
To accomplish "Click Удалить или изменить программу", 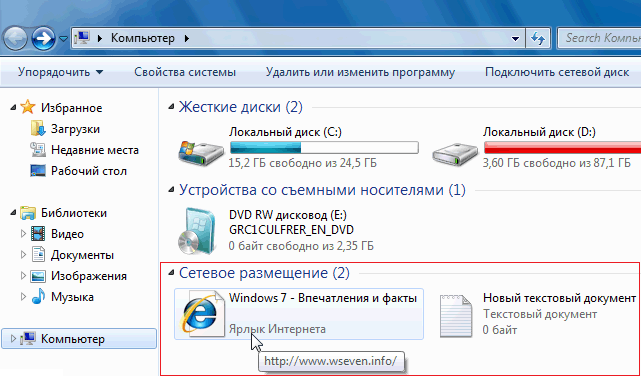I will click(x=360, y=72).
